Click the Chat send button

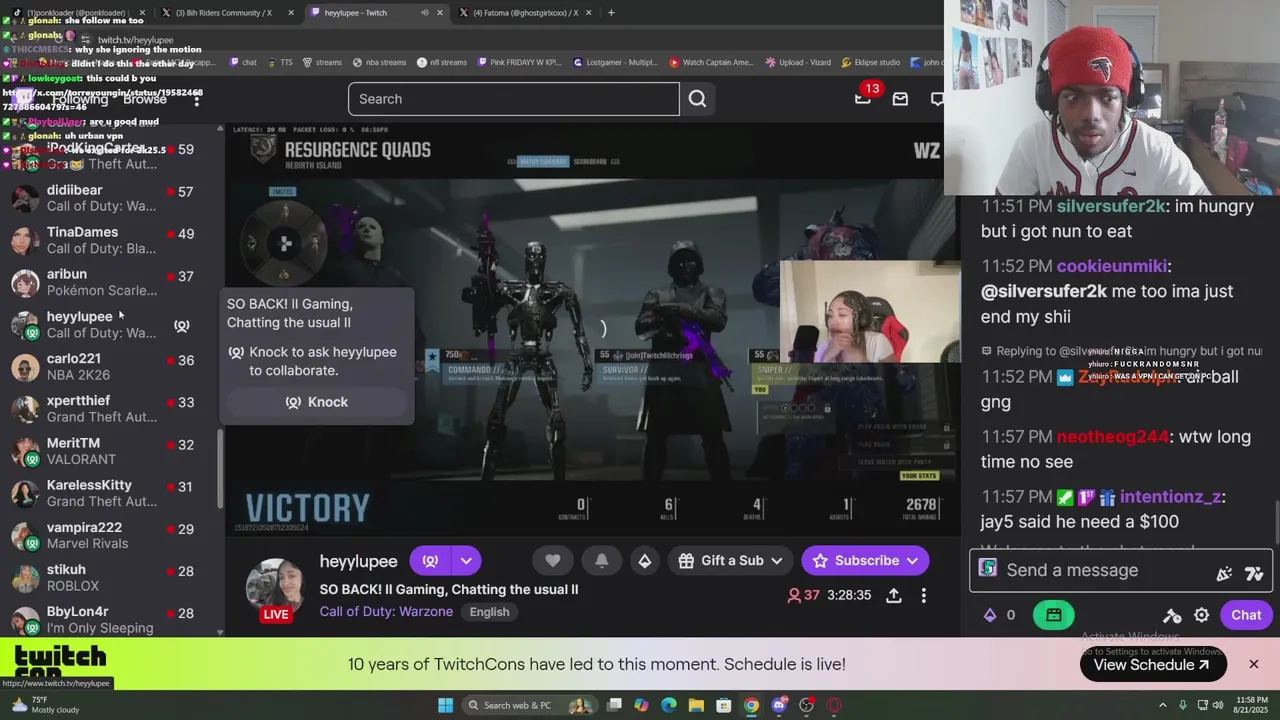point(1245,615)
